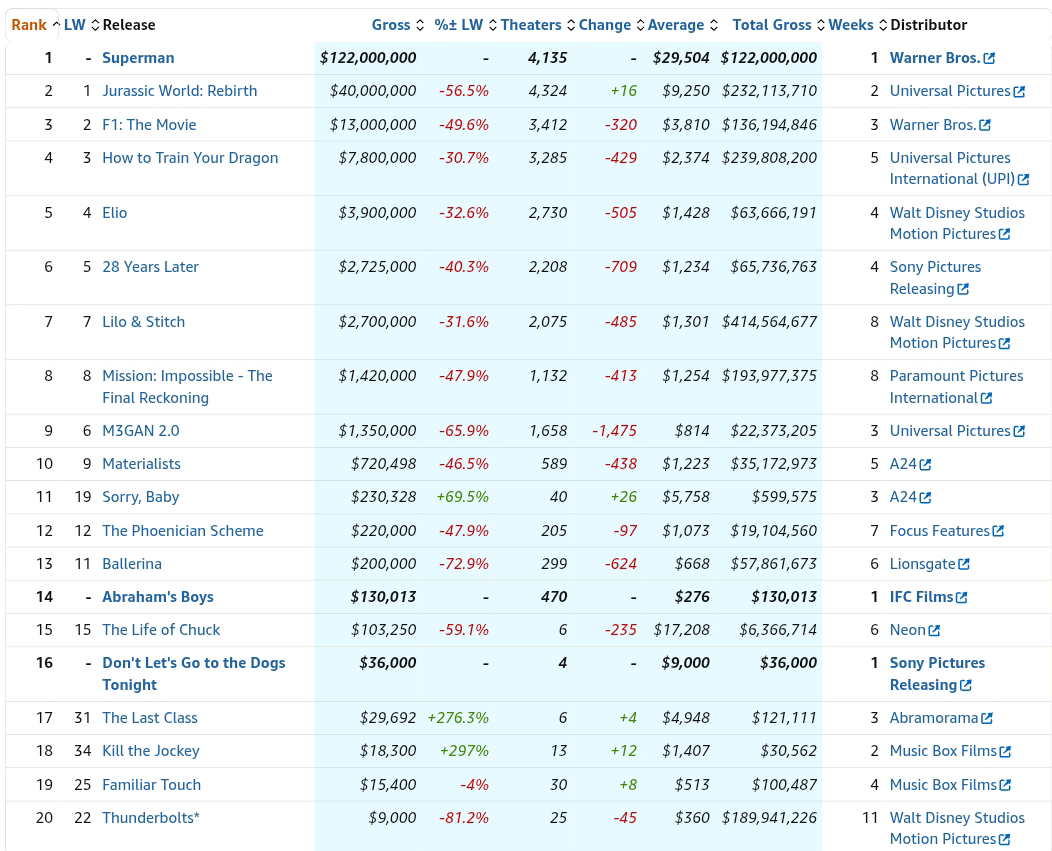Sort by Weeks column header
Screen dimensions: 1052x851
[x=857, y=25]
